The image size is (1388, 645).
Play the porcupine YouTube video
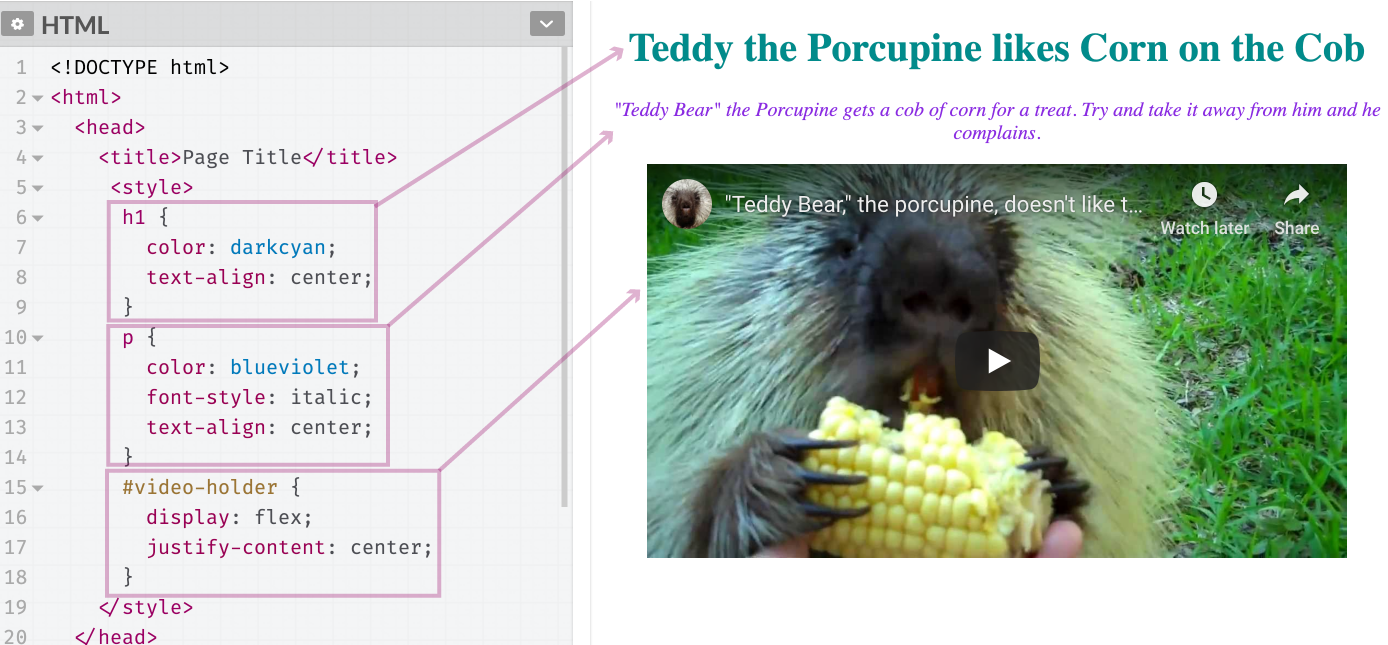997,360
